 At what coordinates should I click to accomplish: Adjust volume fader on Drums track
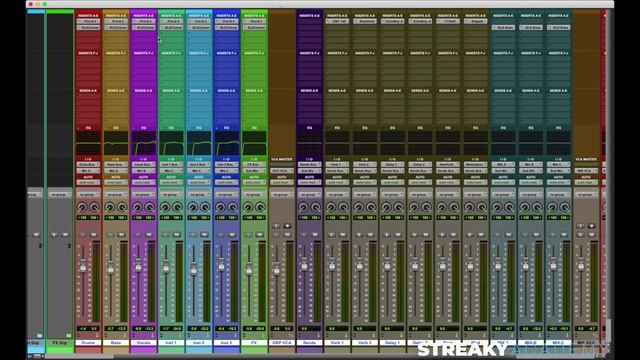click(x=83, y=266)
